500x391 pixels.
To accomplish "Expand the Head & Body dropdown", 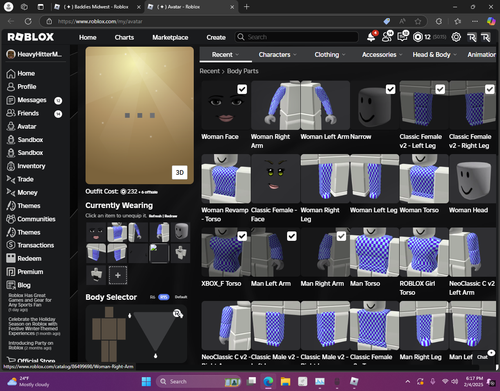I will pyautogui.click(x=434, y=55).
